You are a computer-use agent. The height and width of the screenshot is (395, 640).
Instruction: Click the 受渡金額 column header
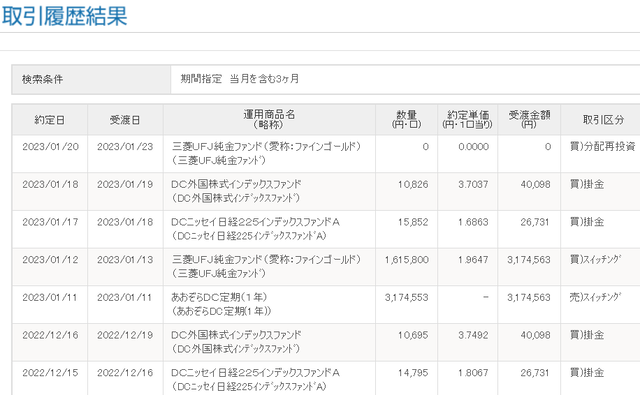pos(529,120)
